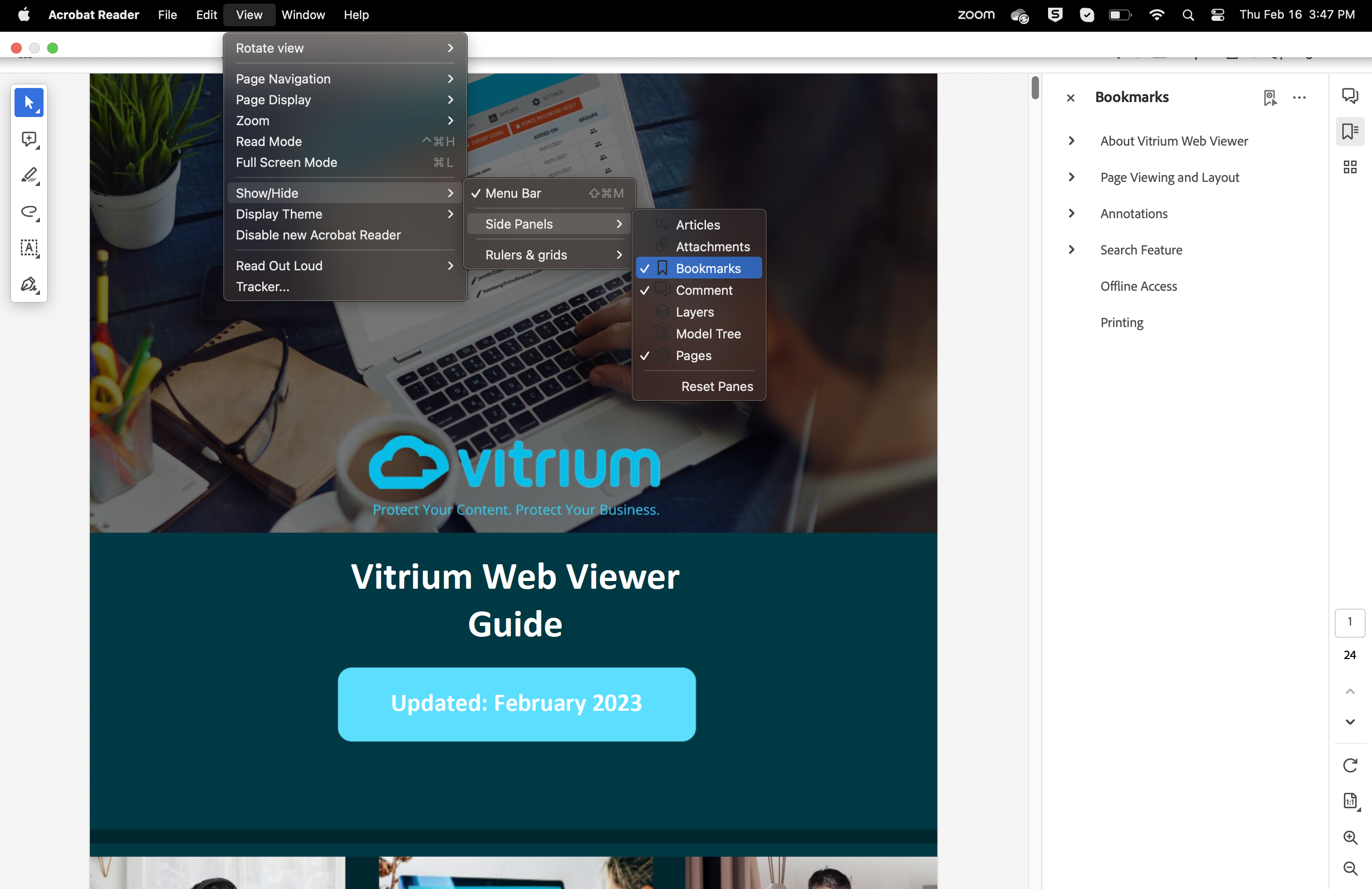
Task: Choose Read Mode from View menu
Action: click(345, 142)
